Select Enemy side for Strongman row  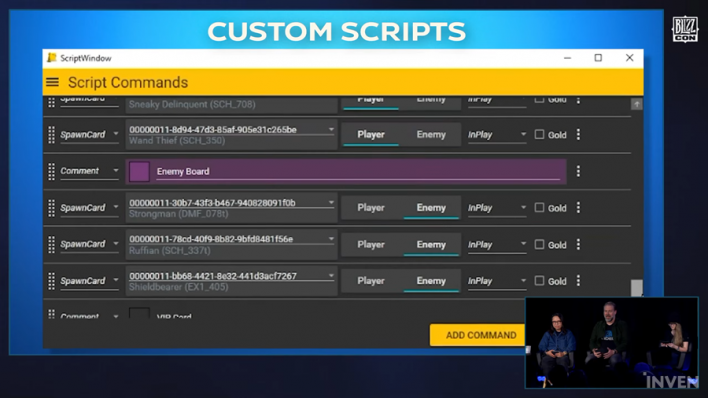pyautogui.click(x=431, y=208)
